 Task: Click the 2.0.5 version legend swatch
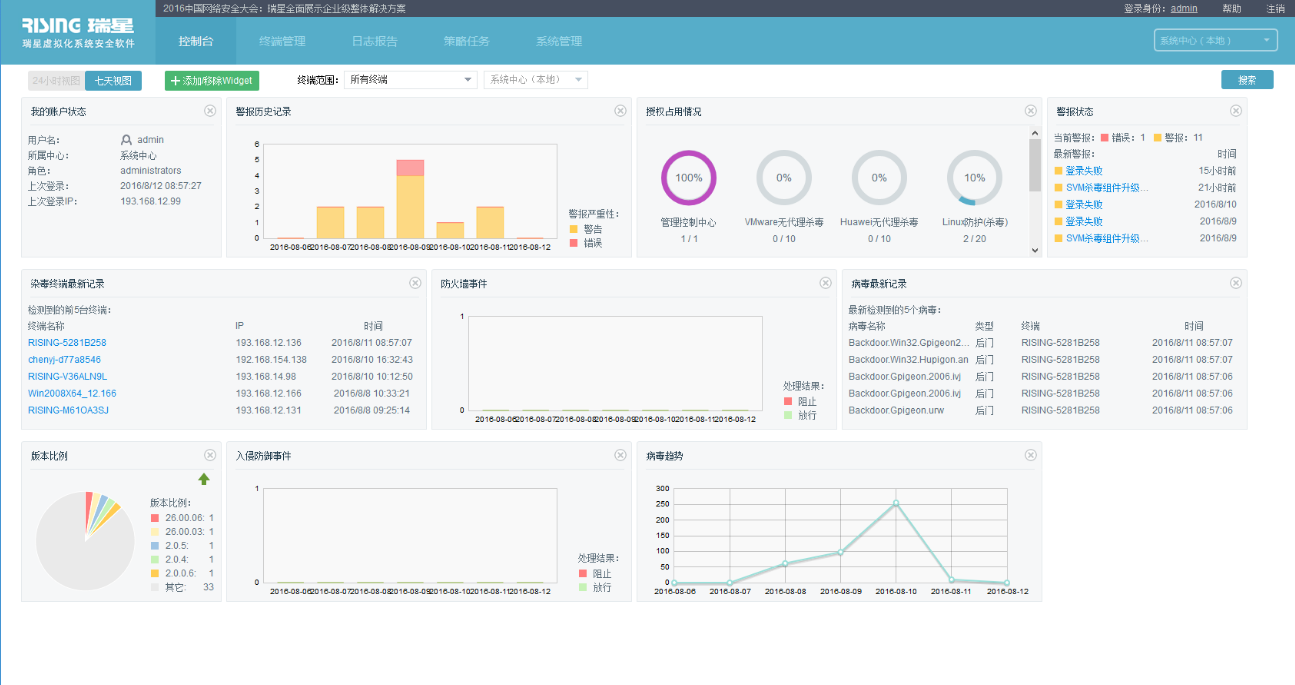click(155, 546)
